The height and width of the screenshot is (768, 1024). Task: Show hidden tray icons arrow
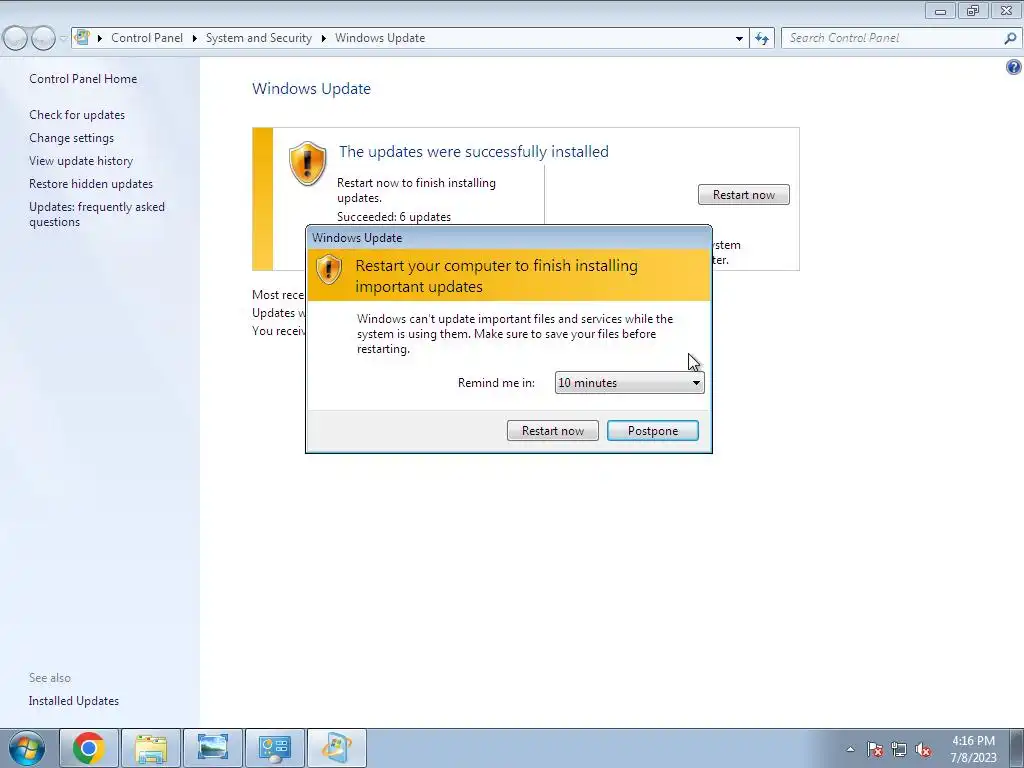(x=850, y=749)
